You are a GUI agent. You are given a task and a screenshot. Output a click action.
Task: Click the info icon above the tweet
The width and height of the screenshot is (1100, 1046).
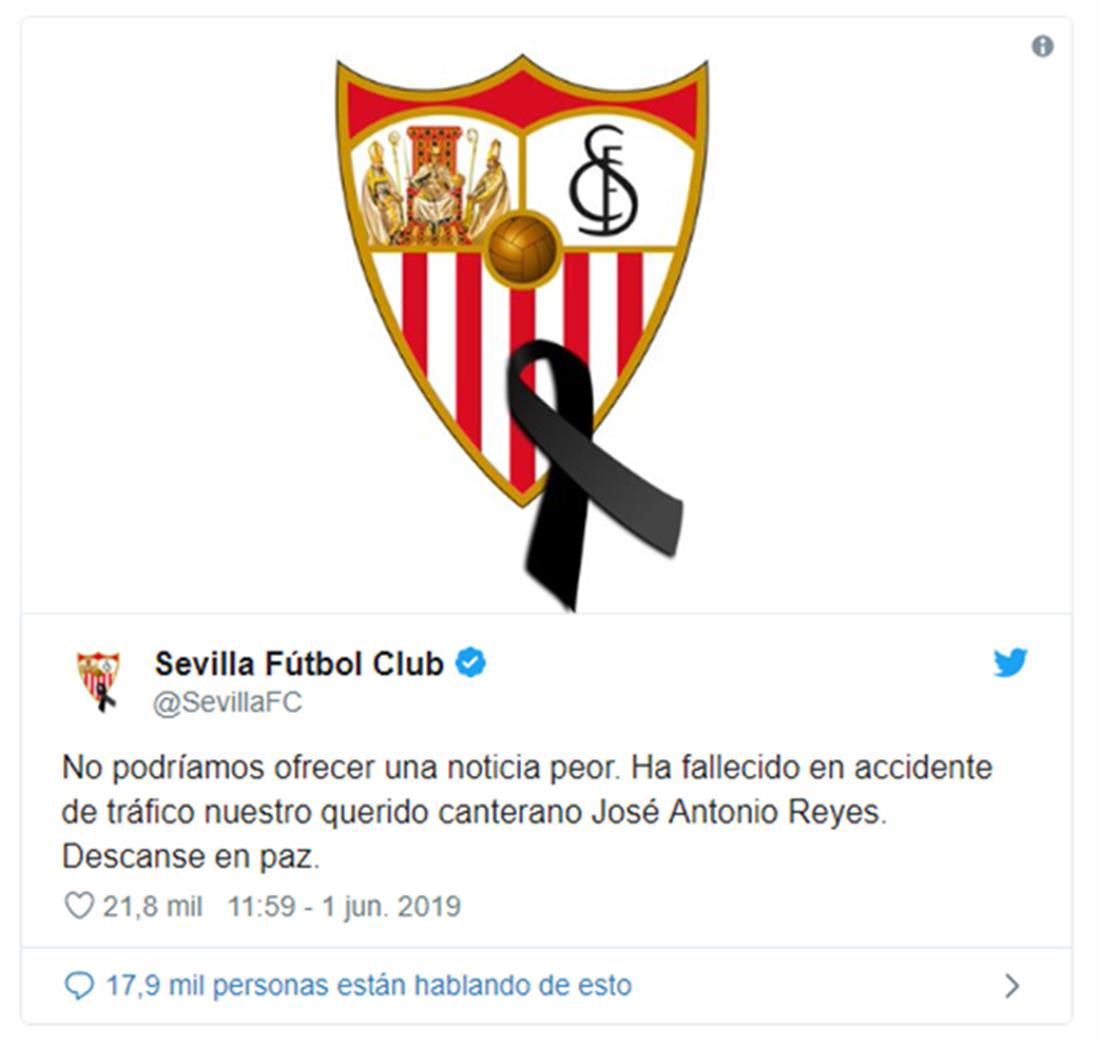point(1042,46)
